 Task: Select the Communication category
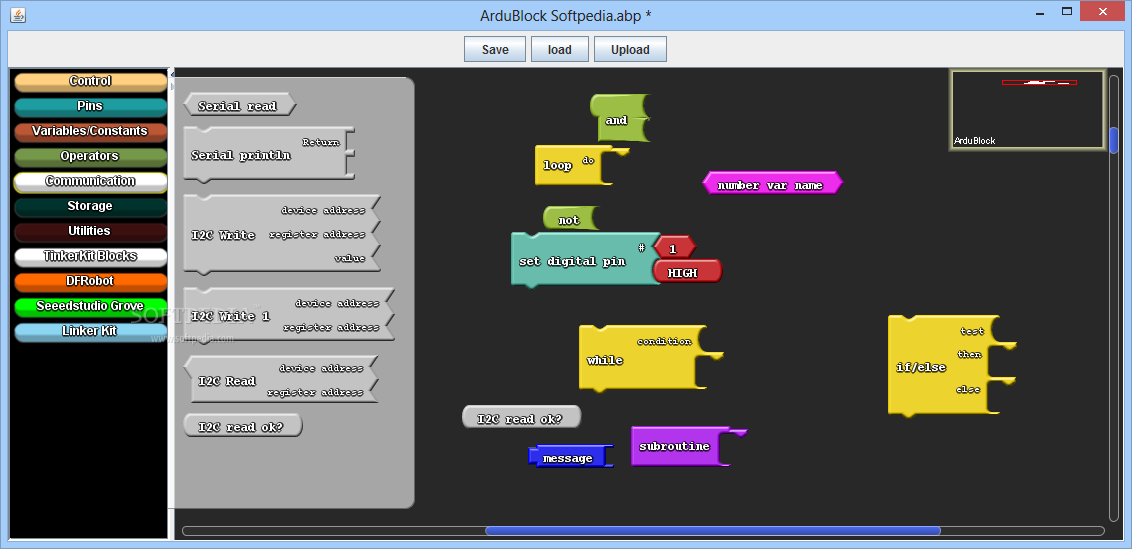click(90, 181)
